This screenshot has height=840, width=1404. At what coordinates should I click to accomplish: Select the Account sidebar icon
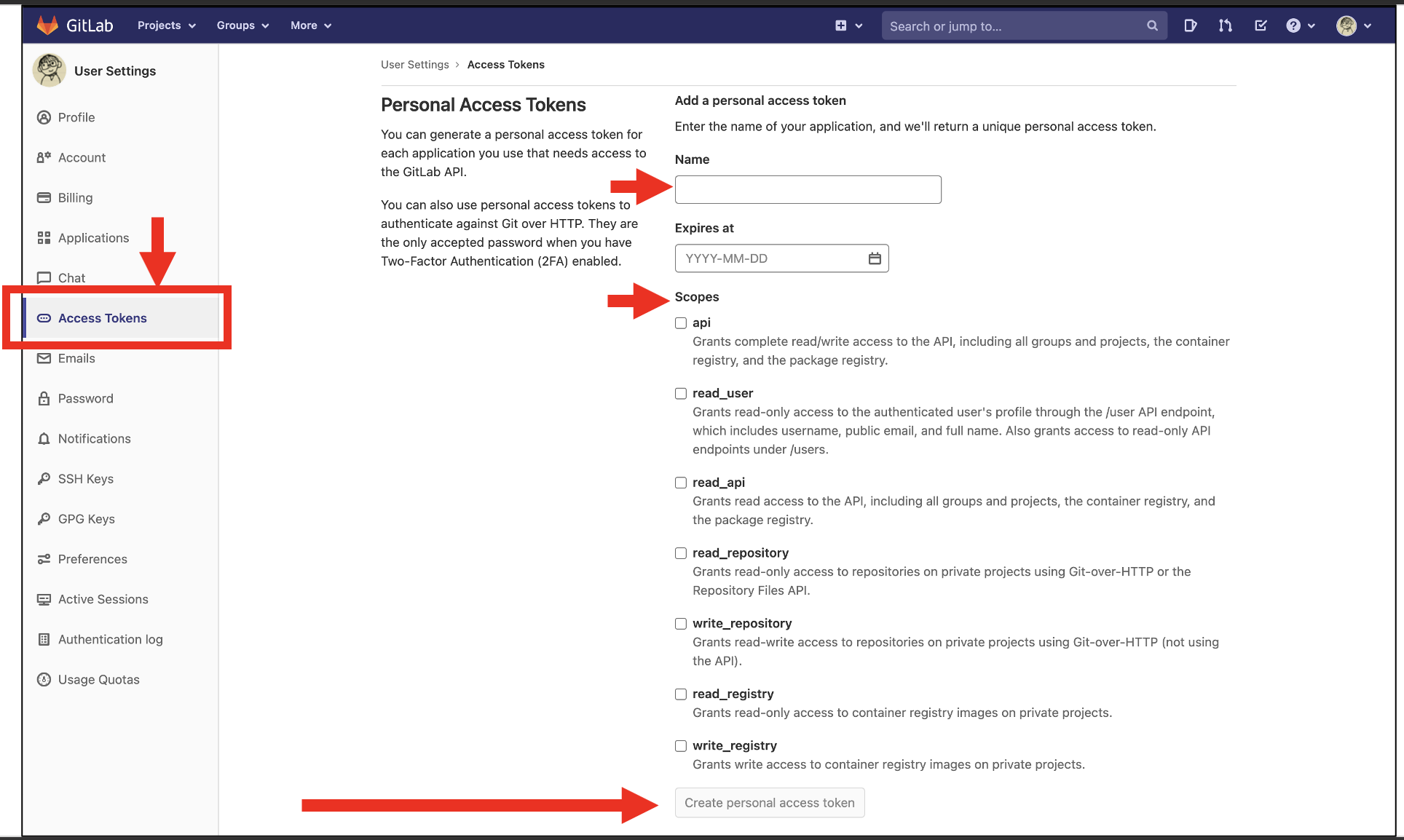(x=44, y=157)
